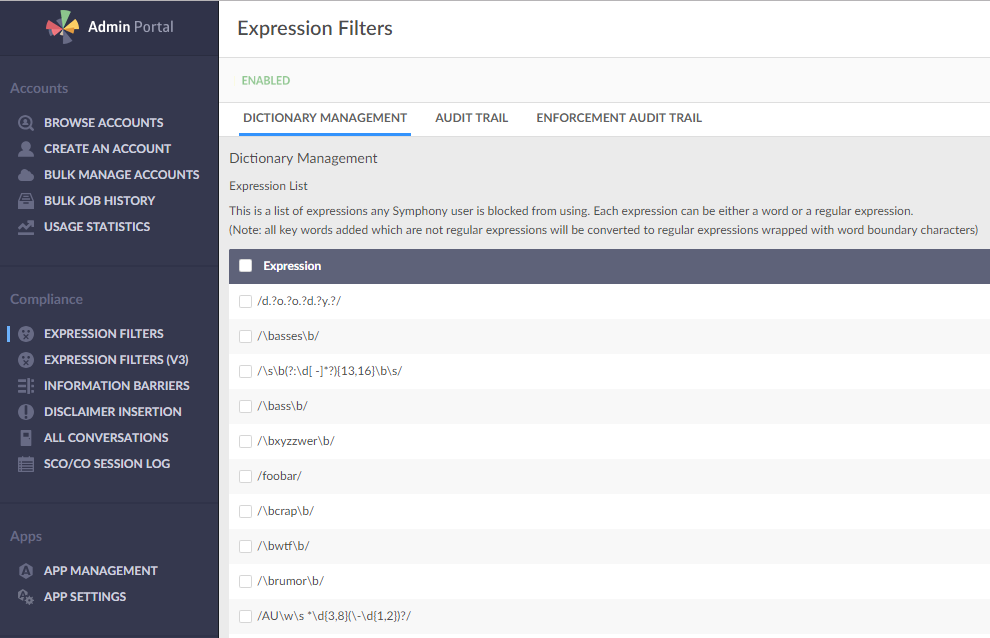Image resolution: width=990 pixels, height=638 pixels.
Task: Open Expression Filters (V3) in sidebar
Action: click(116, 359)
